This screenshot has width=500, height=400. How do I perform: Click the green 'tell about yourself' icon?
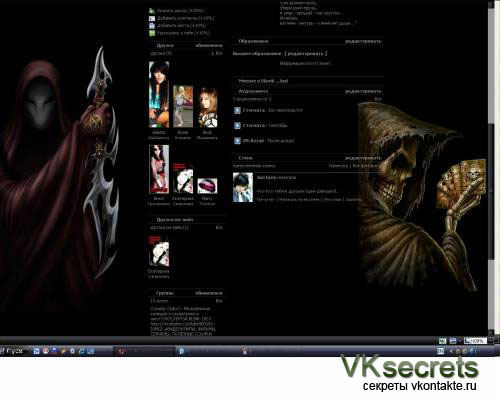(x=152, y=33)
